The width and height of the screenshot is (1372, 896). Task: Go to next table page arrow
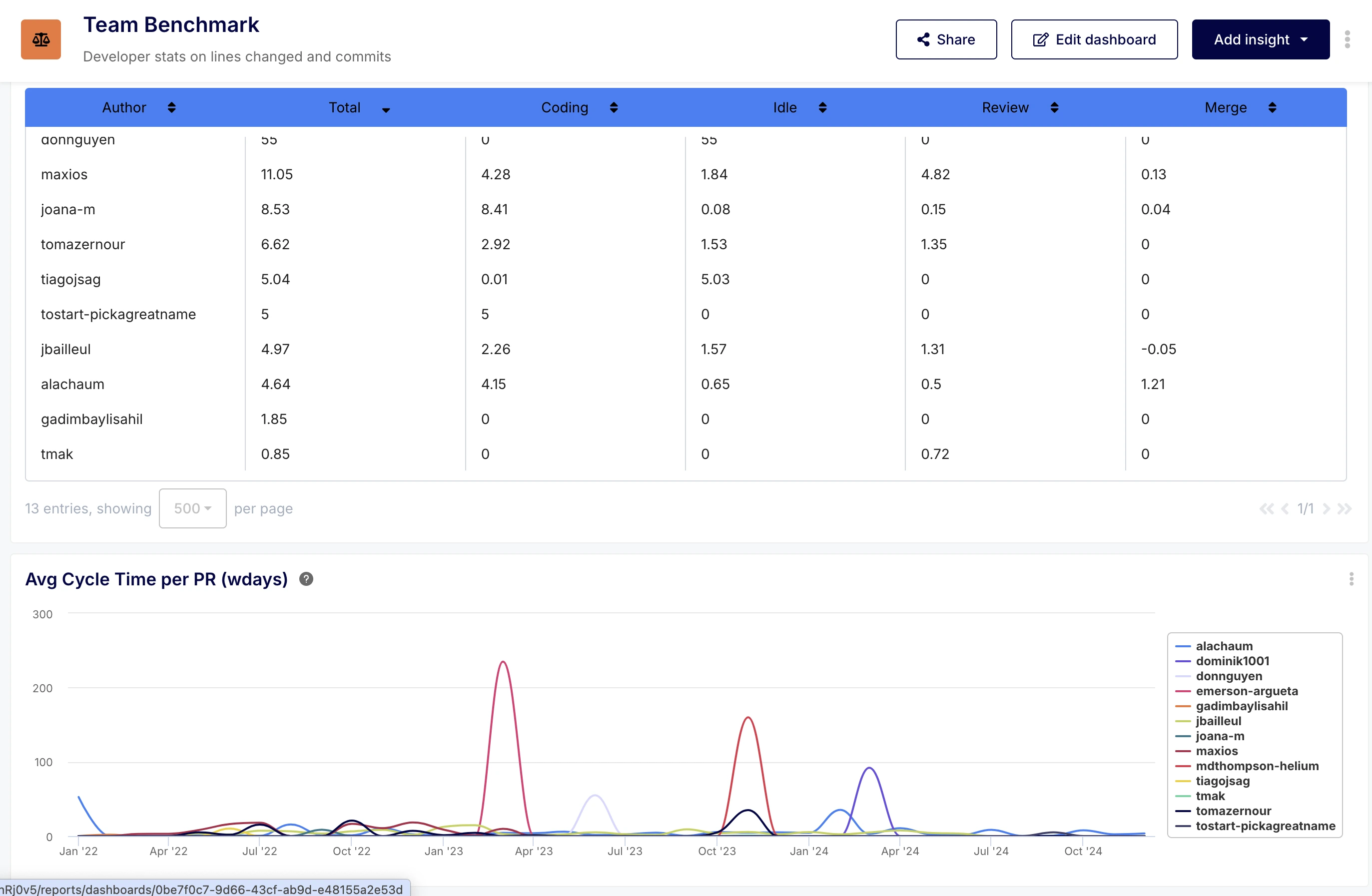[1327, 509]
